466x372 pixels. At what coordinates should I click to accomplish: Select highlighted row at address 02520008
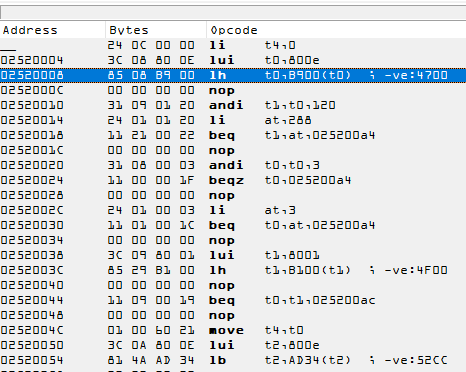(233, 75)
